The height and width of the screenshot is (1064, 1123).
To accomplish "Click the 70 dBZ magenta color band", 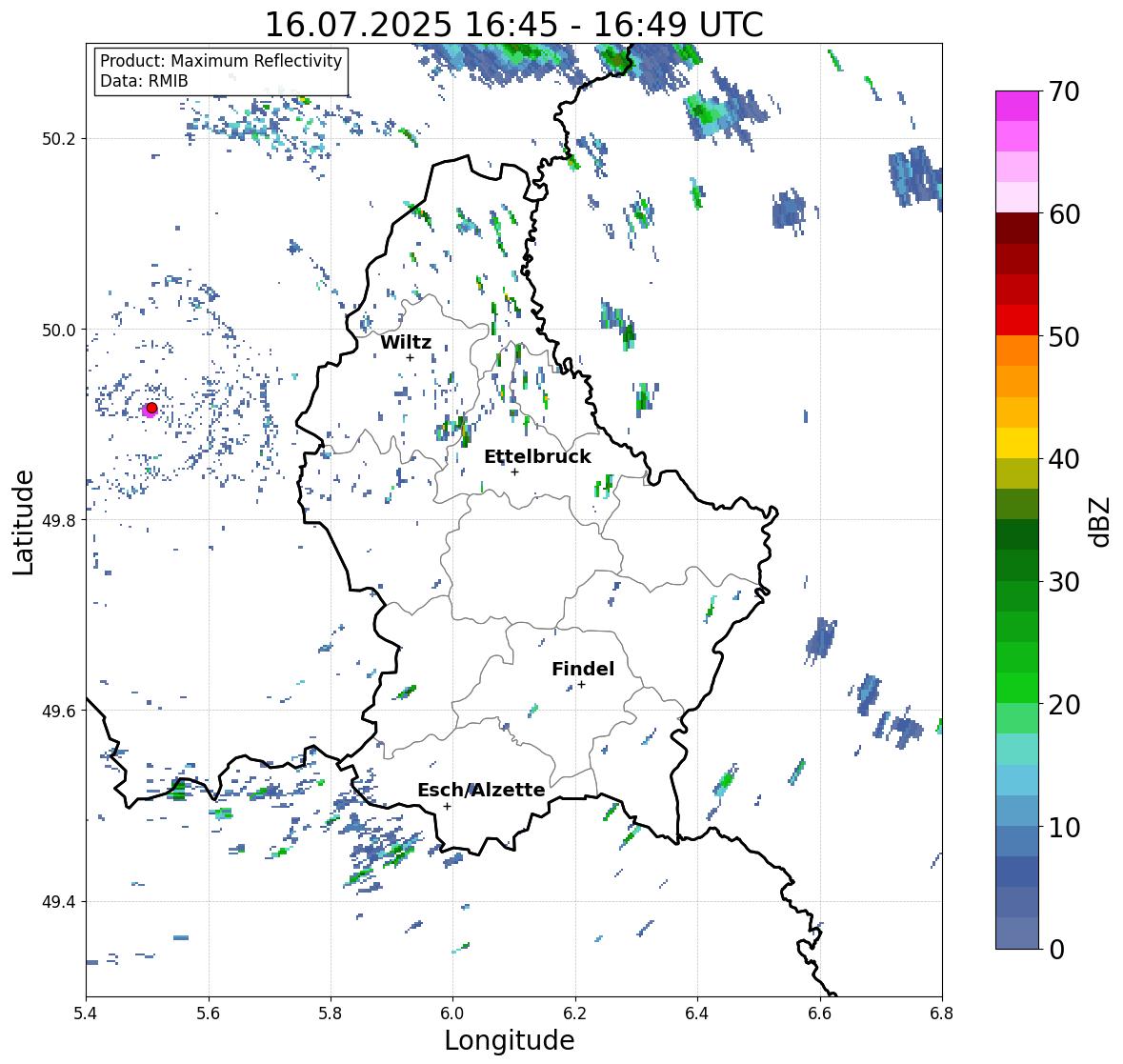I will click(x=1017, y=106).
